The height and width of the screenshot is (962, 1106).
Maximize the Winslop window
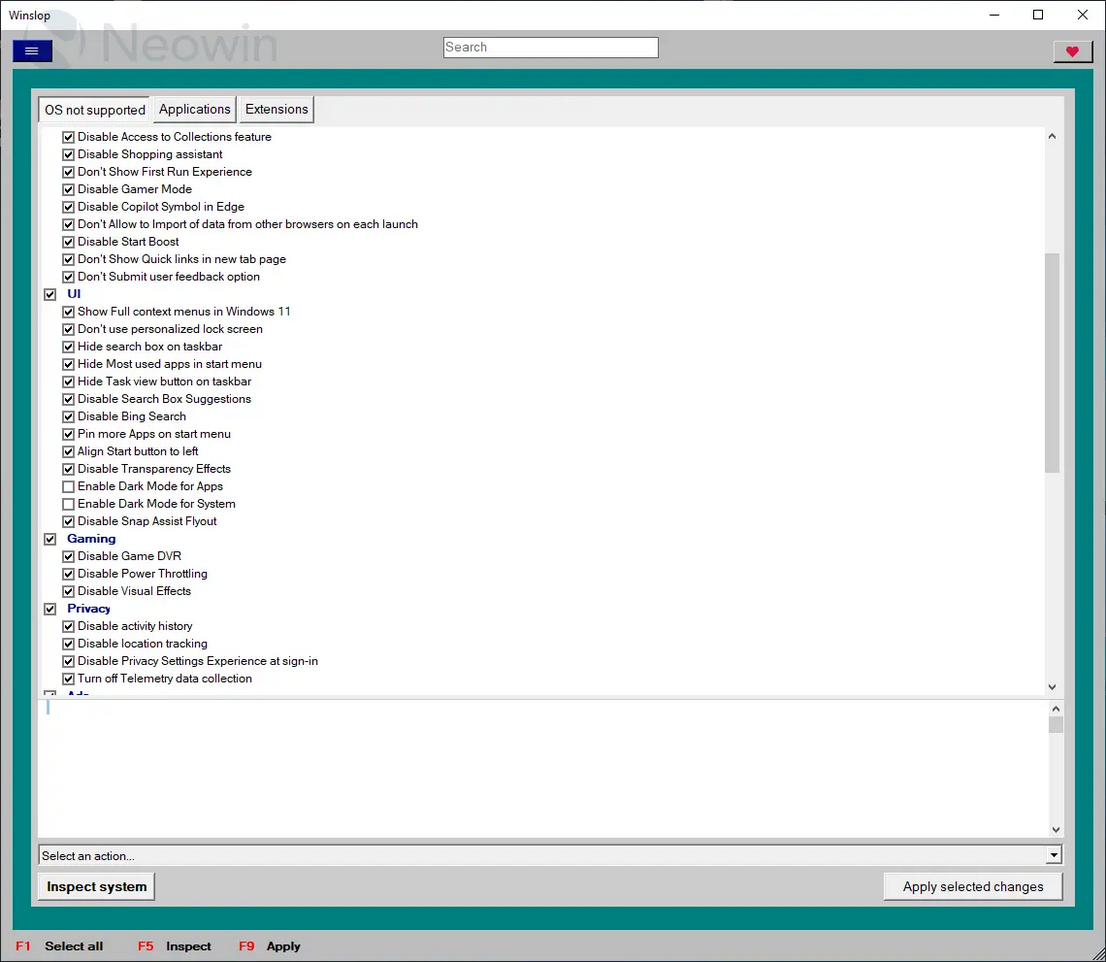pos(1038,15)
